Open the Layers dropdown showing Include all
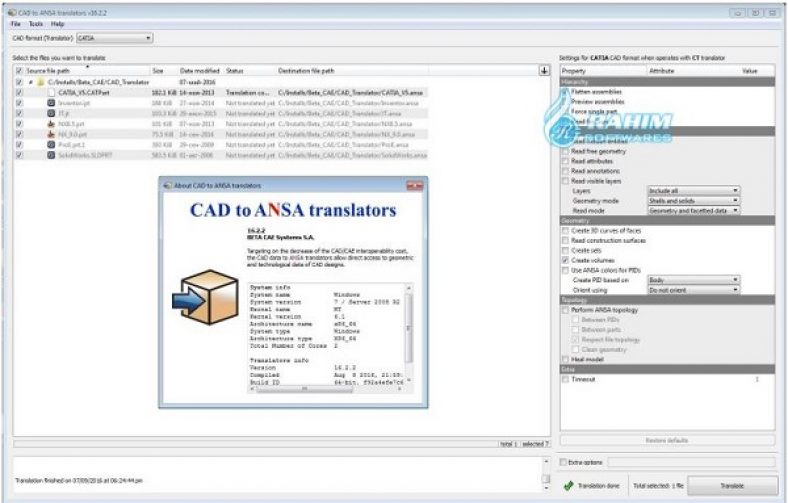This screenshot has height=503, width=788. 693,191
